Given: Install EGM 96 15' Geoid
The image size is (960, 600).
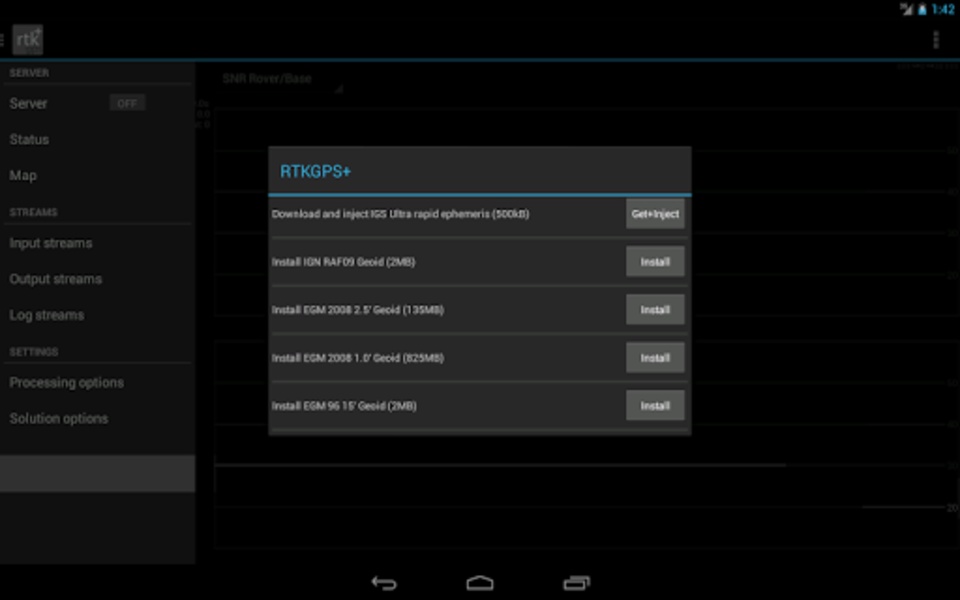Looking at the screenshot, I should 655,406.
